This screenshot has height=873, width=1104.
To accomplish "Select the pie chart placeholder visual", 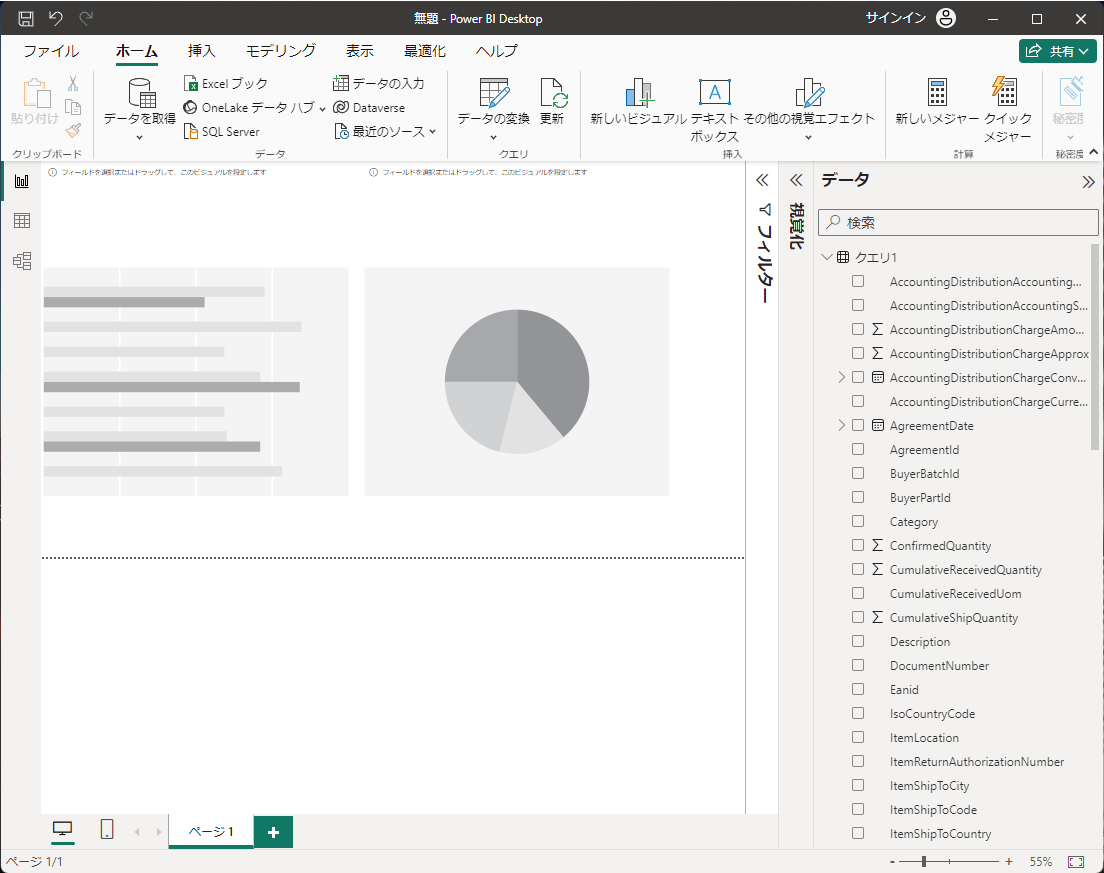I will click(517, 381).
